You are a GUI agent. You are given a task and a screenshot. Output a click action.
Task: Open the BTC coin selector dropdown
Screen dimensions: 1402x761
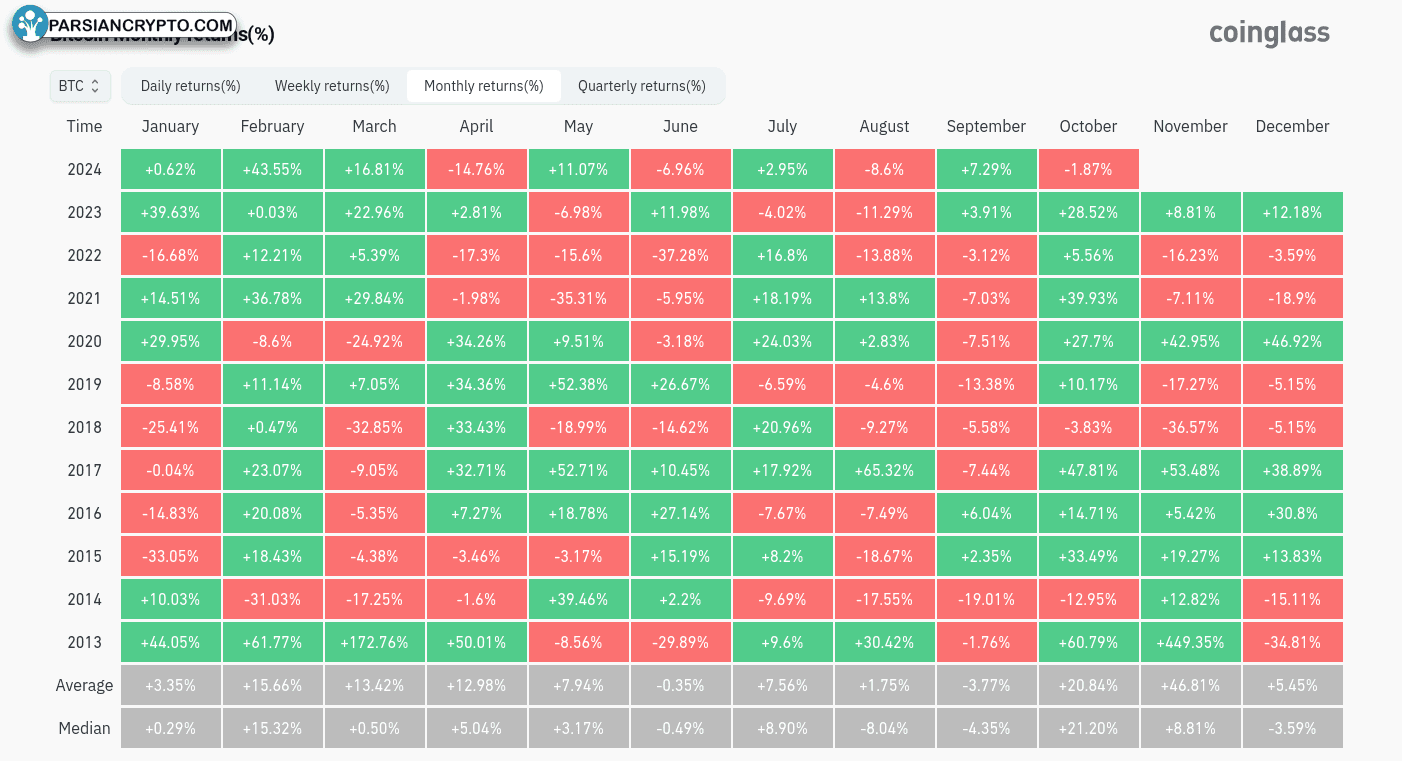(x=80, y=86)
